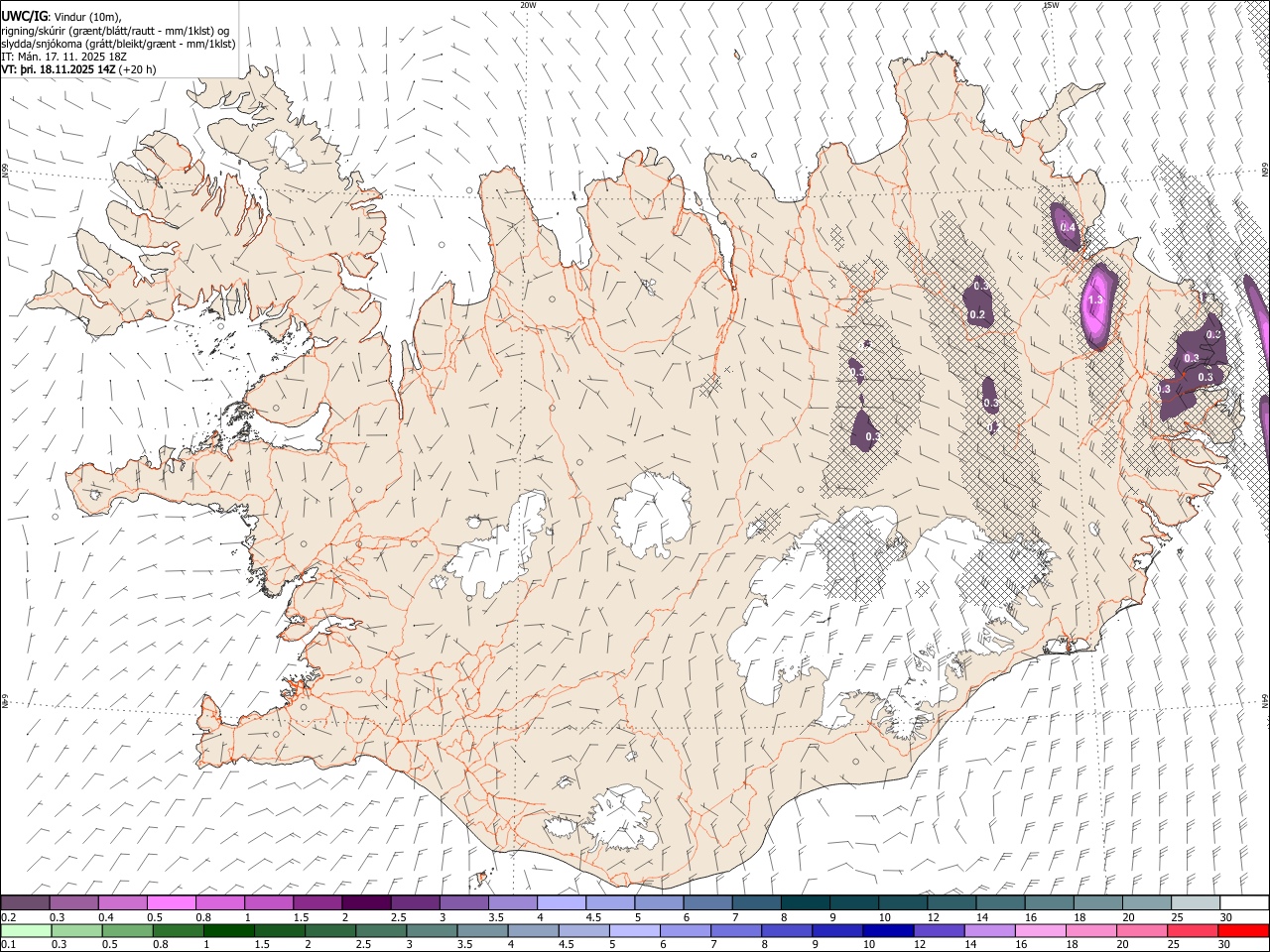Select the darkest purple 2 snow legend swatch
The width and height of the screenshot is (1270, 952).
click(366, 903)
